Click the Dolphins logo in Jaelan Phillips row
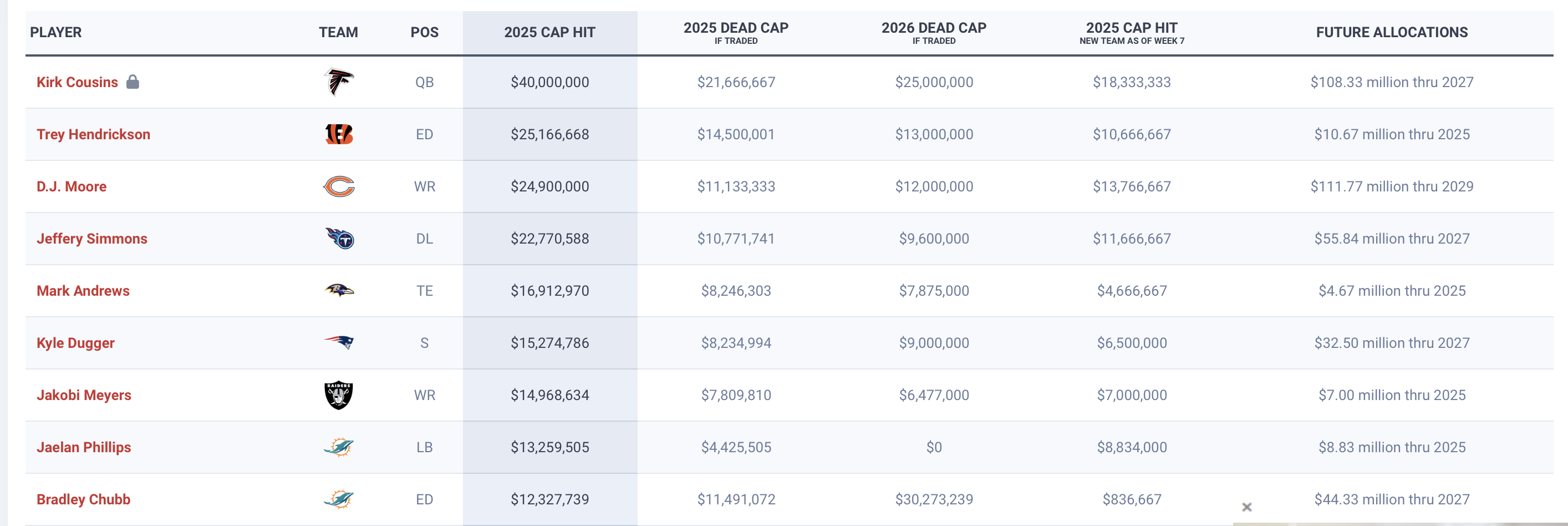 click(x=338, y=447)
